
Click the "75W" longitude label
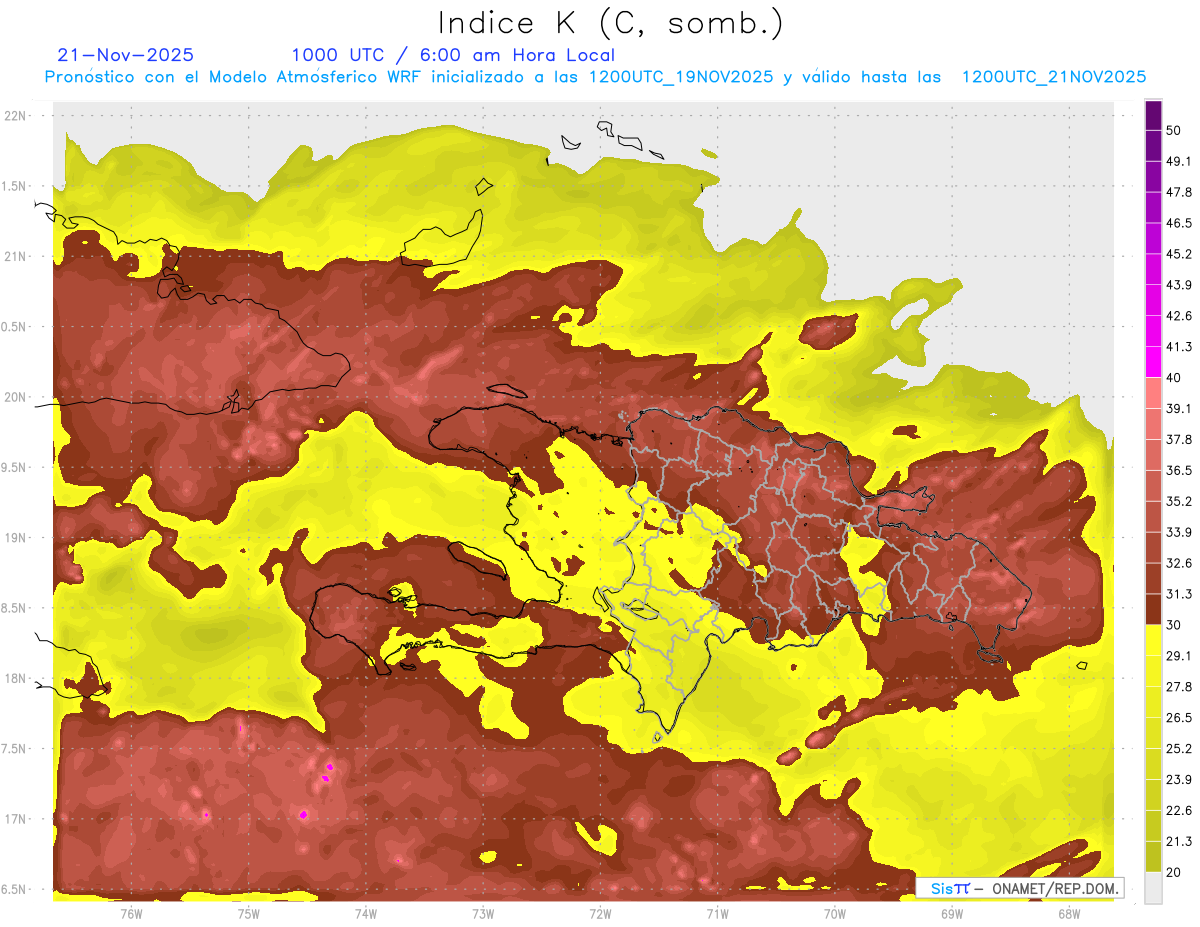pyautogui.click(x=248, y=912)
